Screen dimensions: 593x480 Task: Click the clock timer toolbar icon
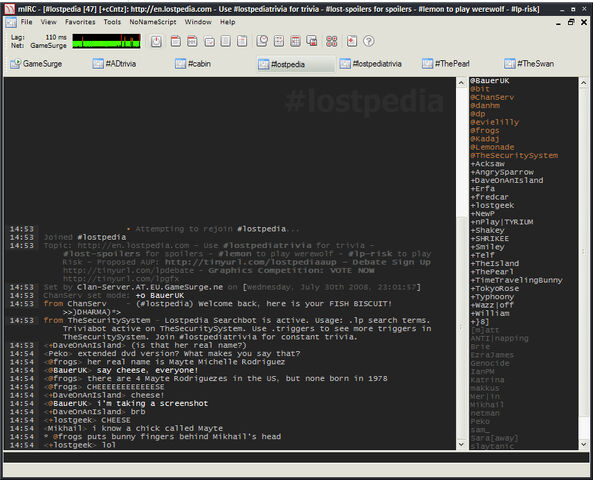pos(262,41)
